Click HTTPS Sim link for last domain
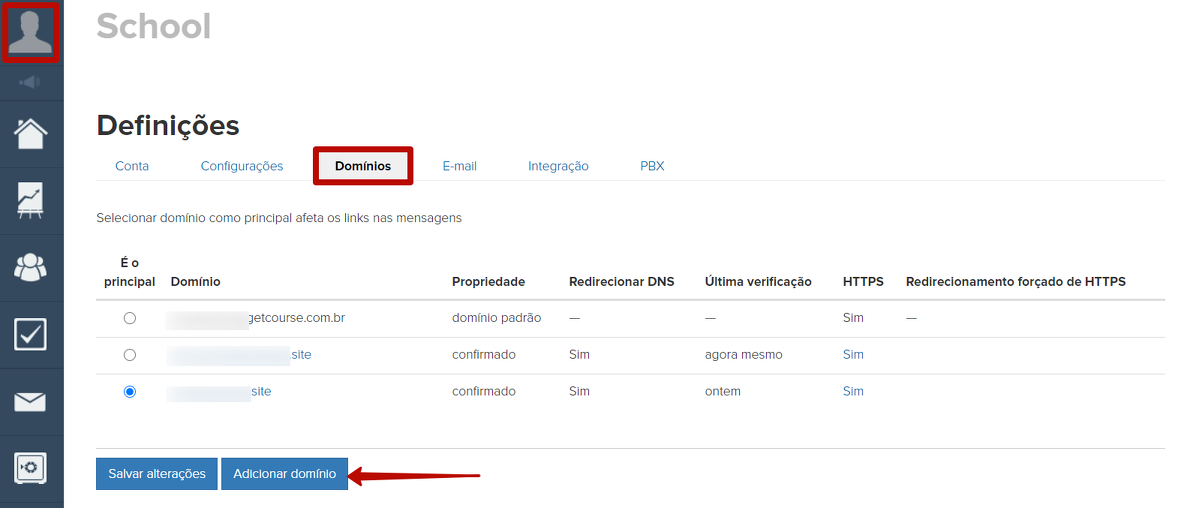The image size is (1199, 508). click(x=853, y=392)
